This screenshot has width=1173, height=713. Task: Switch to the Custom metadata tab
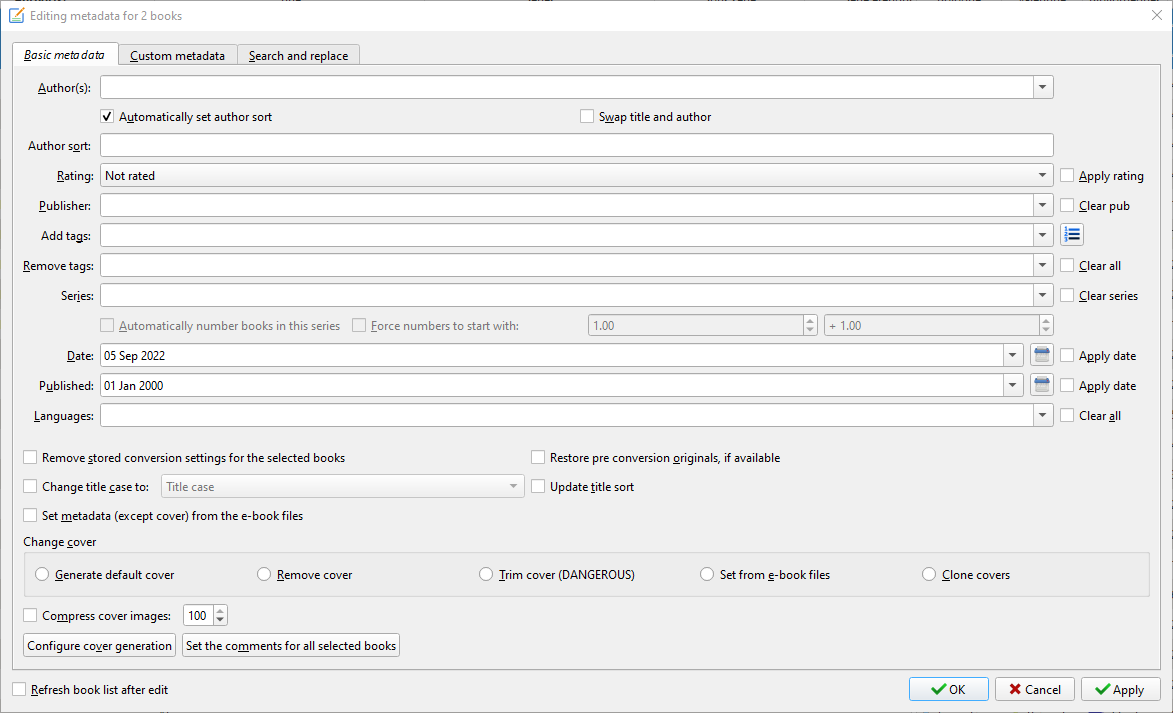point(177,55)
